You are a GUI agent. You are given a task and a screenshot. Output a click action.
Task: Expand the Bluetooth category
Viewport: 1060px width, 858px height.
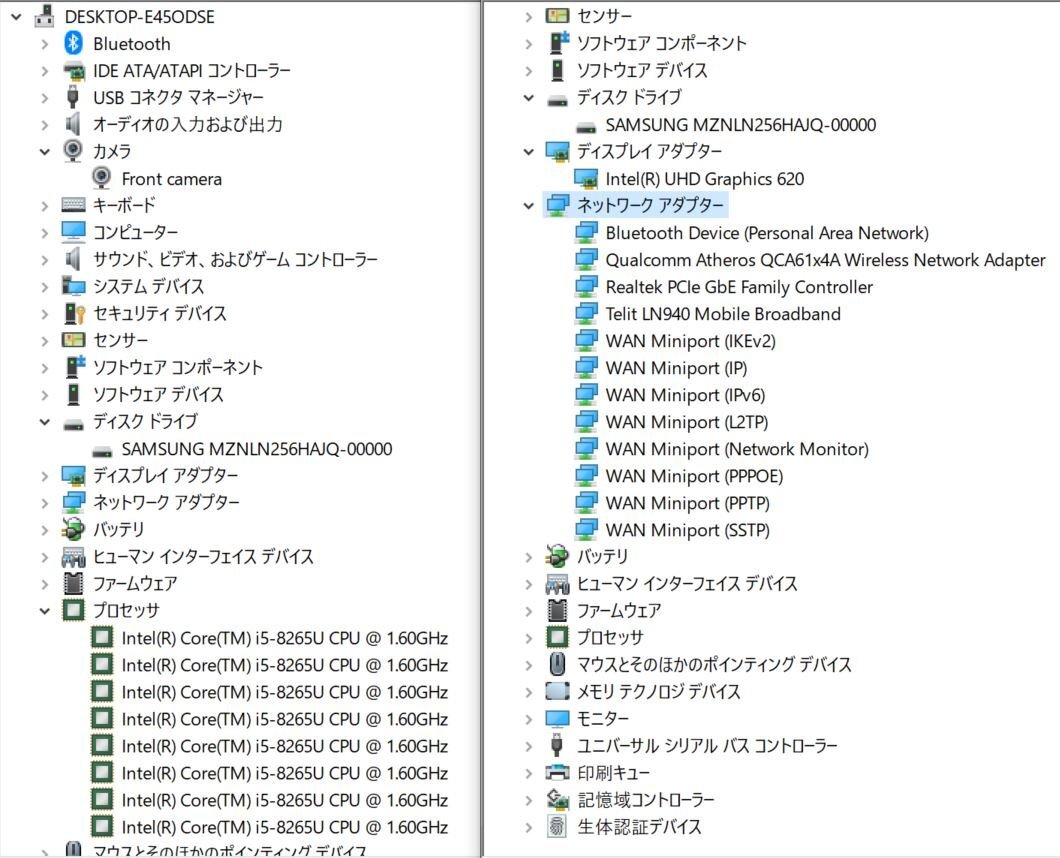click(x=45, y=44)
